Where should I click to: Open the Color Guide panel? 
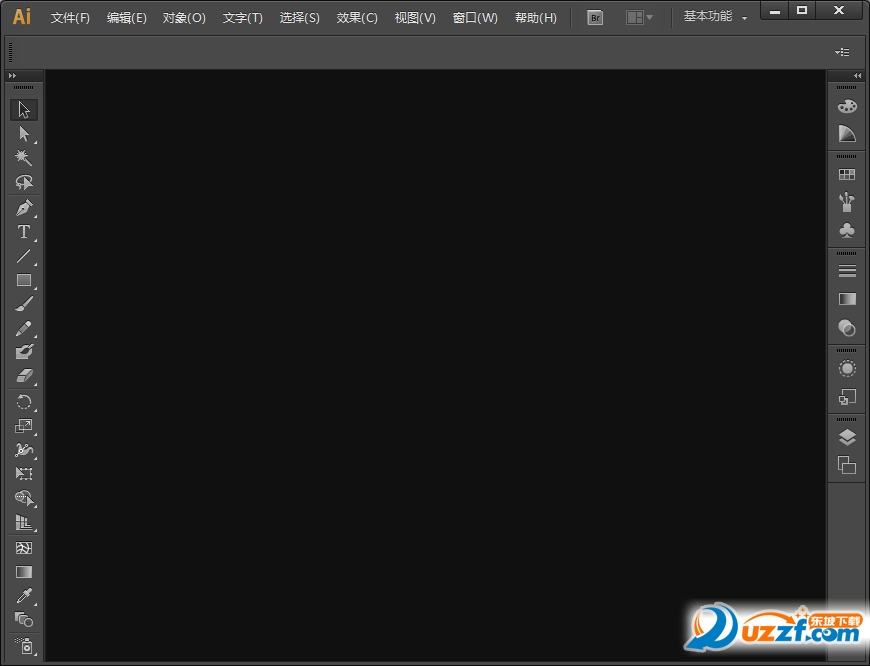tap(847, 134)
